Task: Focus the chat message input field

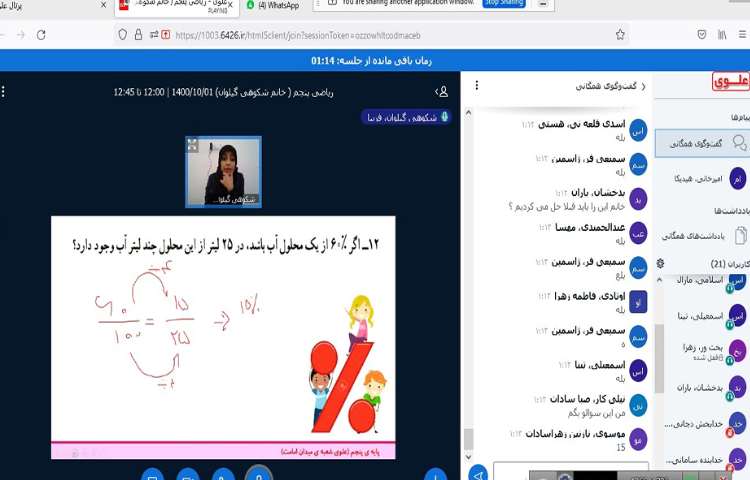Action: point(571,471)
